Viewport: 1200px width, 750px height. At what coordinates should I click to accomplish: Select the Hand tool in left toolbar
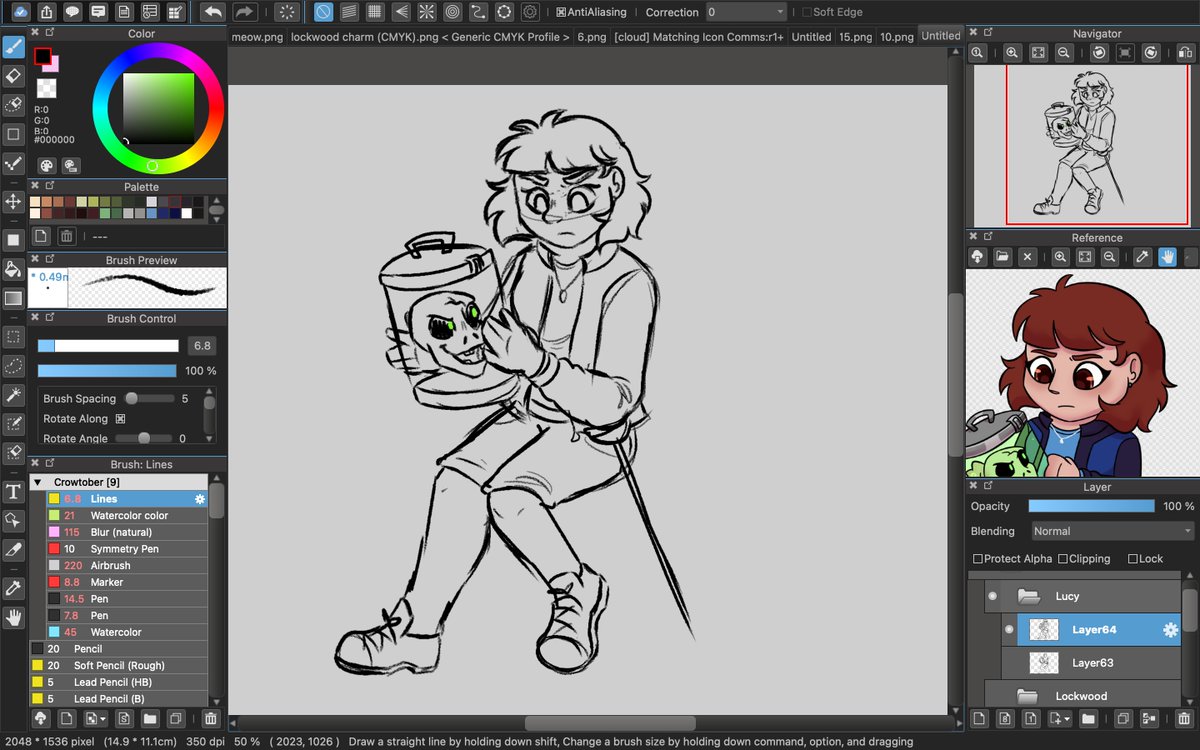coord(13,618)
